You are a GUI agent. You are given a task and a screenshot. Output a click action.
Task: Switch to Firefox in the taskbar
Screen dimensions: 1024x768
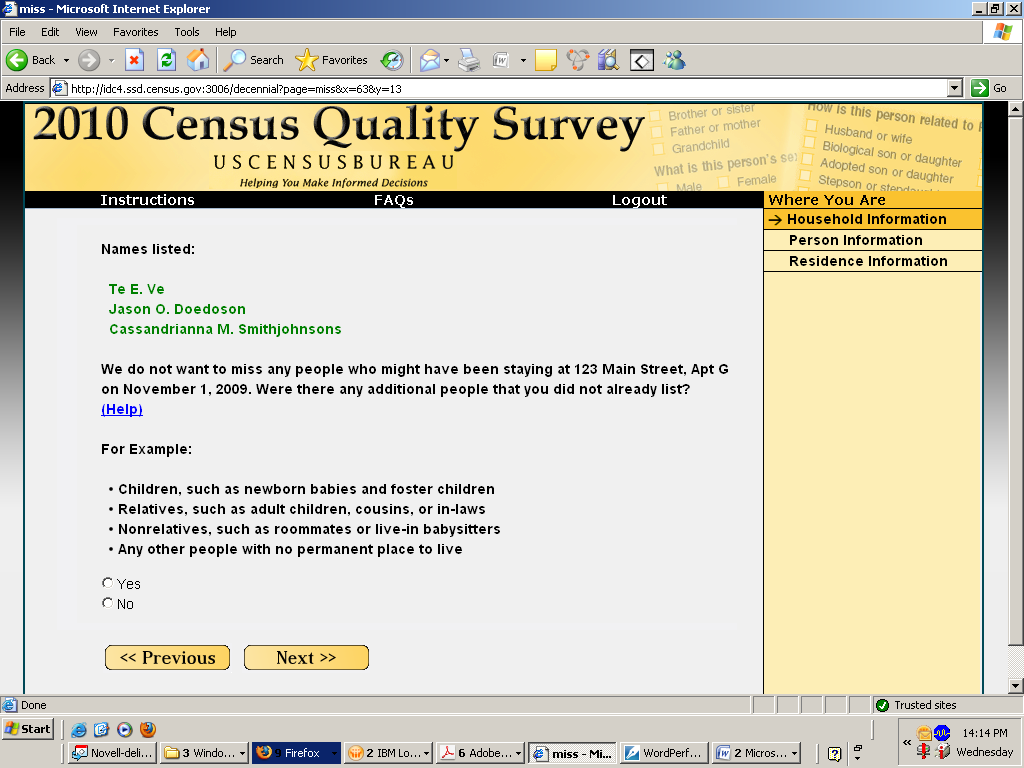(x=295, y=753)
